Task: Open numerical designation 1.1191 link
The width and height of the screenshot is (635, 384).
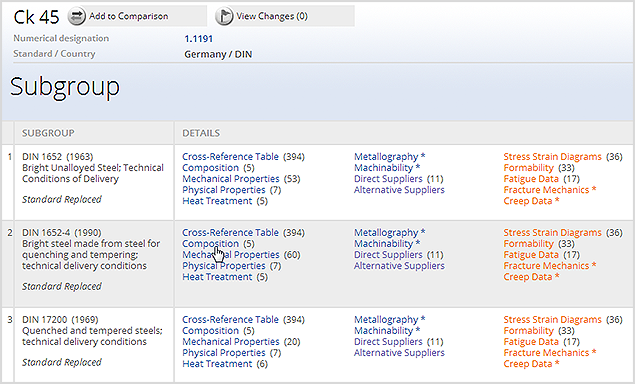Action: tap(198, 39)
